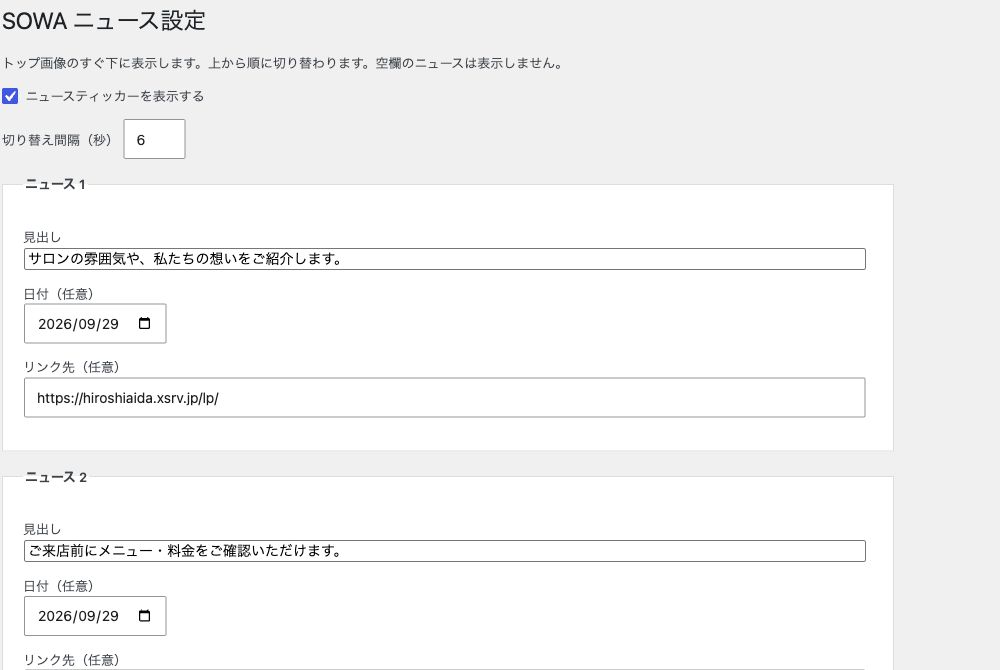This screenshot has height=670, width=1000.
Task: Click the ニュース 2 リンク先（任意） label
Action: pos(71,660)
